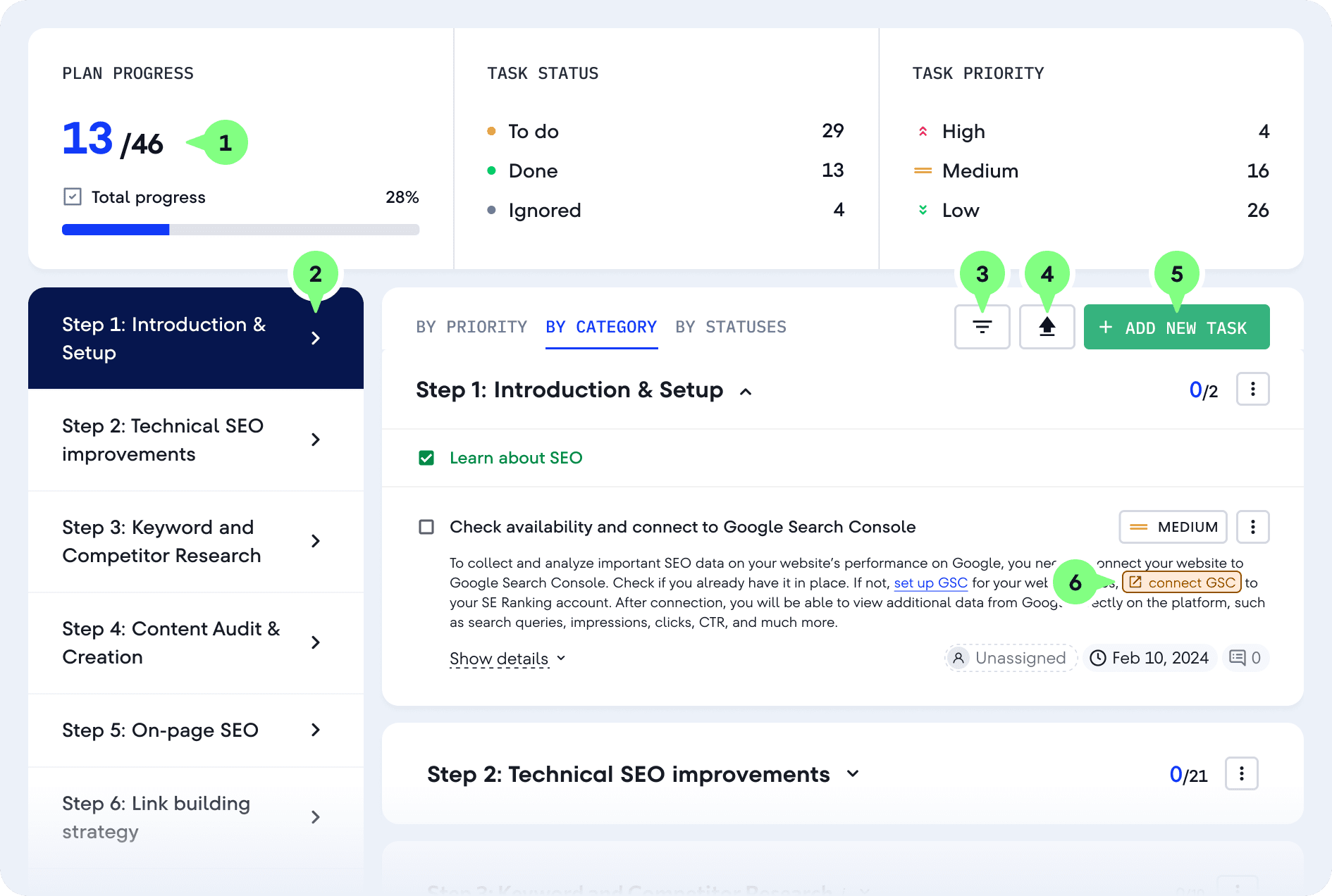
Task: Click the Unassigned assignee button
Action: (1010, 658)
